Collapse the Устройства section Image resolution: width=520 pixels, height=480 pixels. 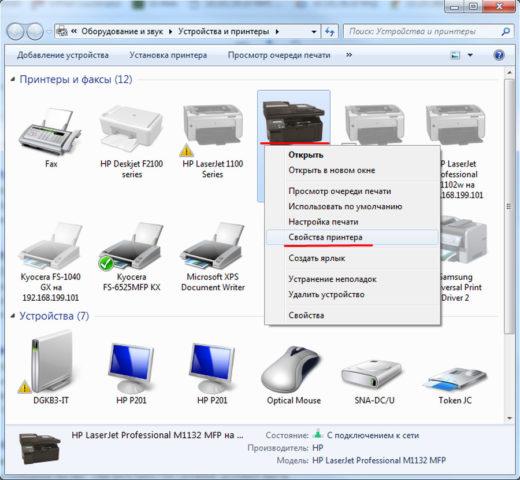(x=13, y=316)
